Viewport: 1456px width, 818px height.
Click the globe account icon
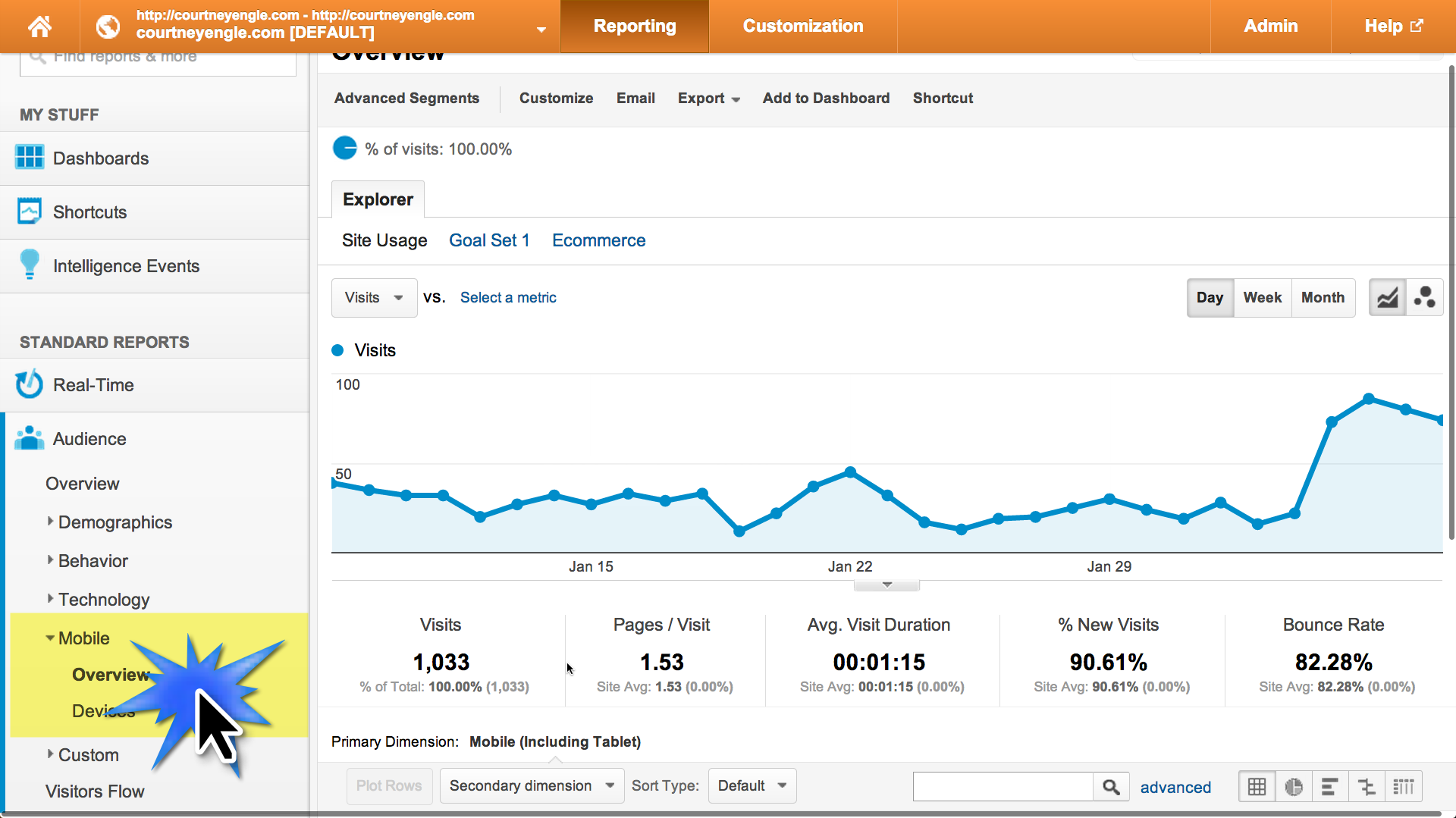108,27
